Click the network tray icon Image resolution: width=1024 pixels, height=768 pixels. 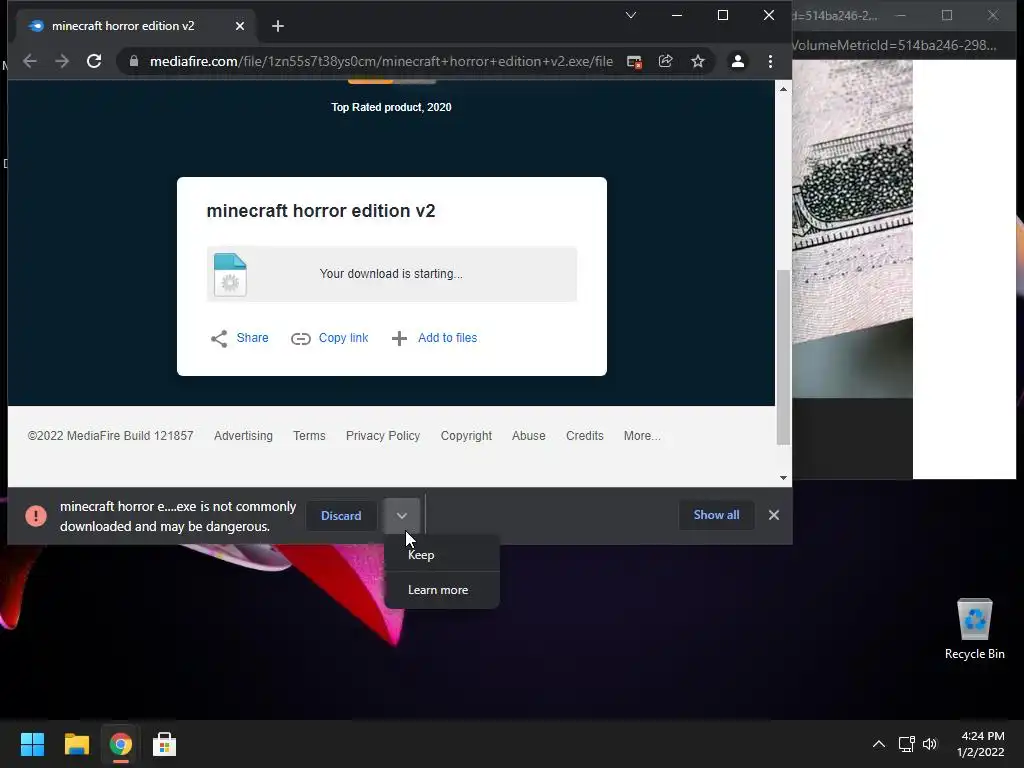point(906,744)
